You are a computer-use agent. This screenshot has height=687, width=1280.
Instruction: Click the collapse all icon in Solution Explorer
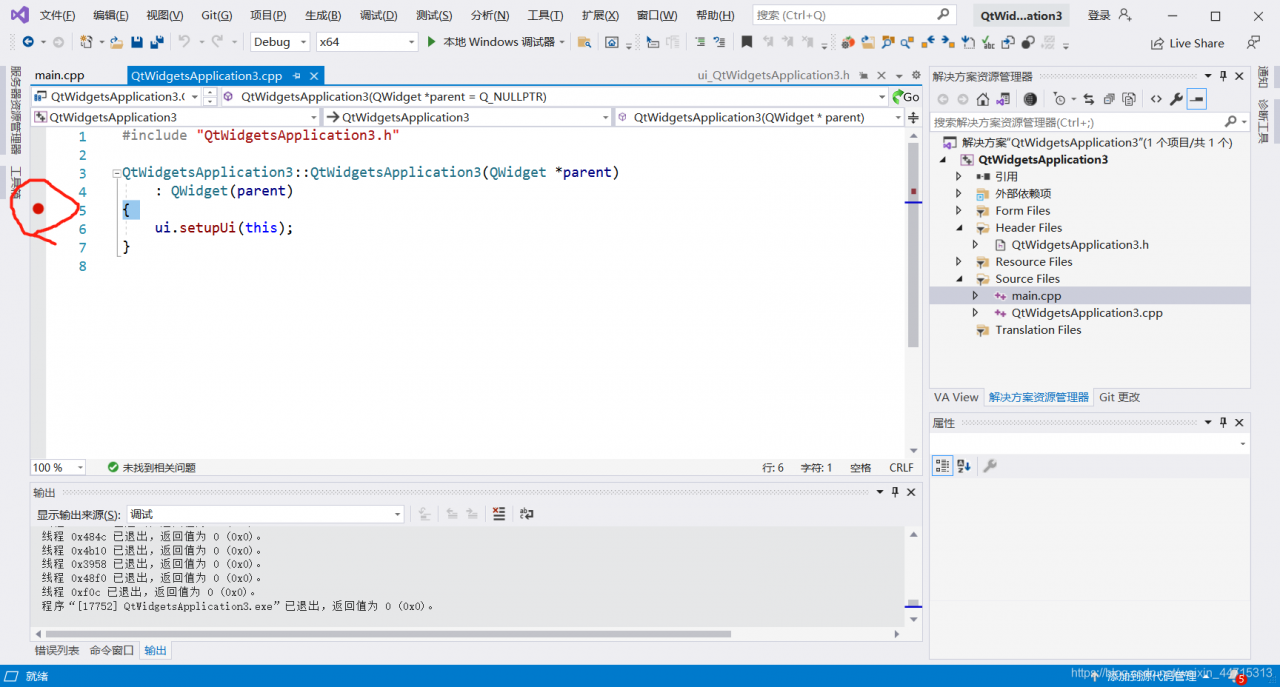click(1108, 99)
